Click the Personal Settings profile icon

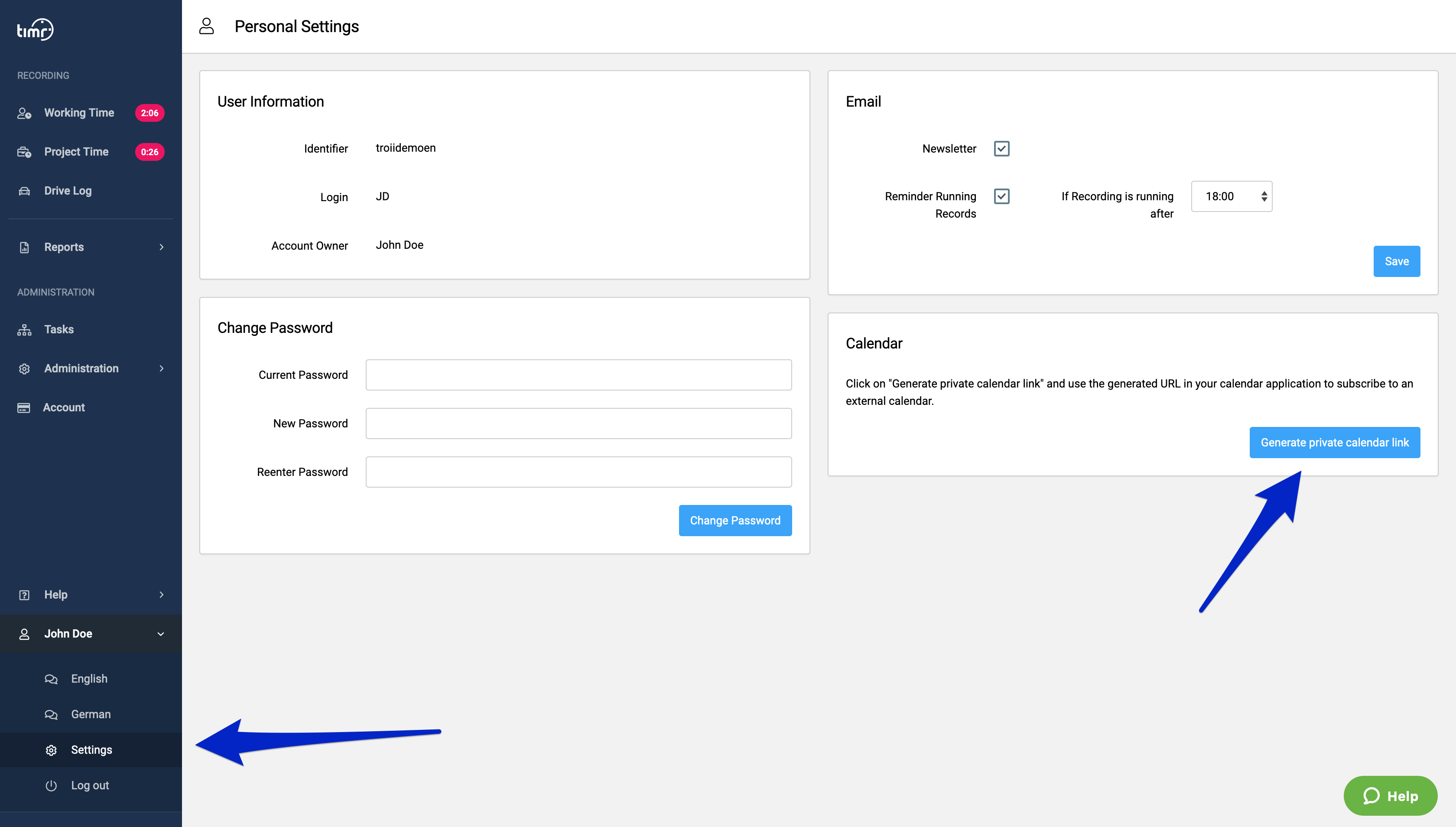click(207, 26)
